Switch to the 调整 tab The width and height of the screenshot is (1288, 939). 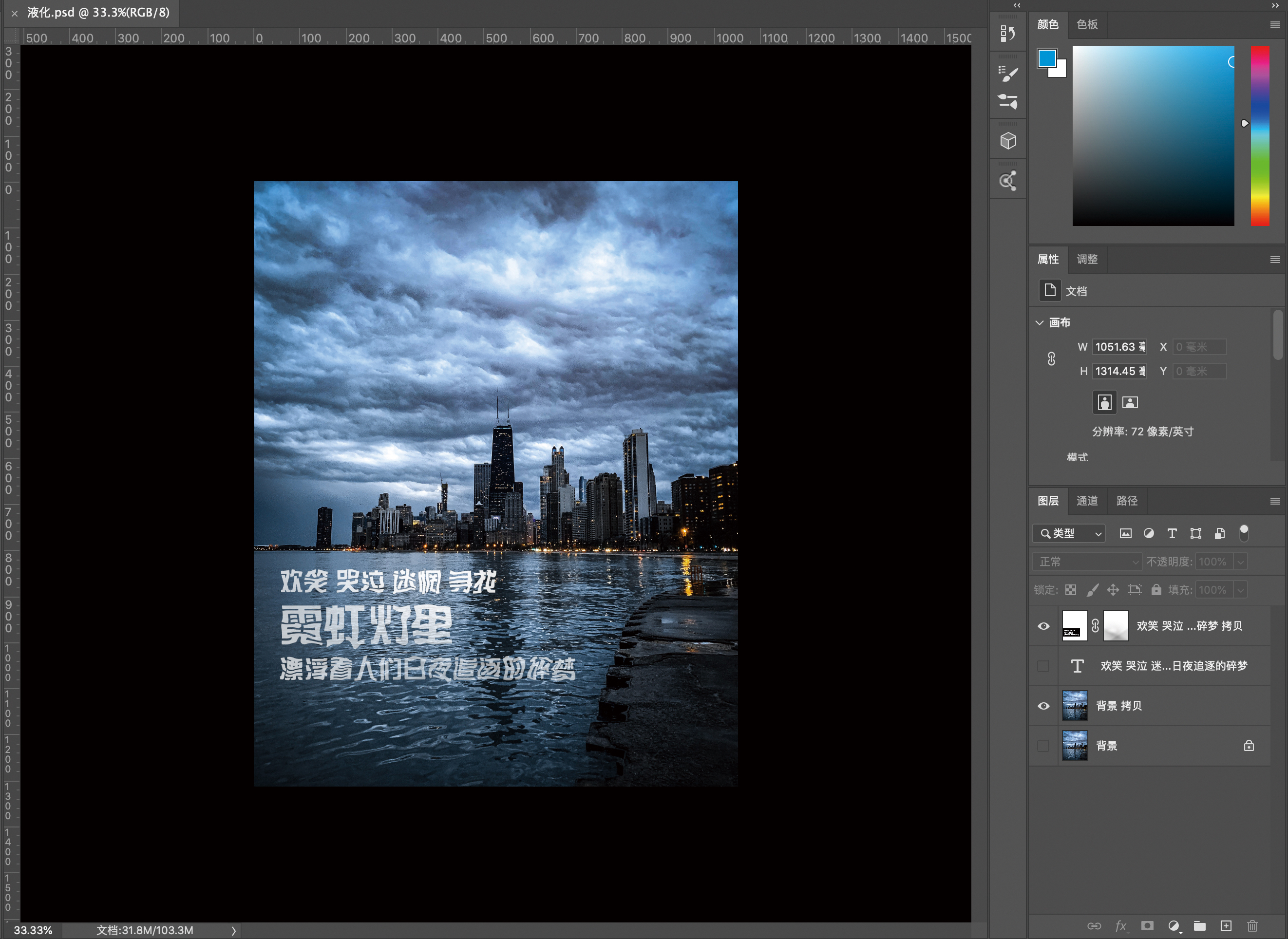click(1087, 259)
